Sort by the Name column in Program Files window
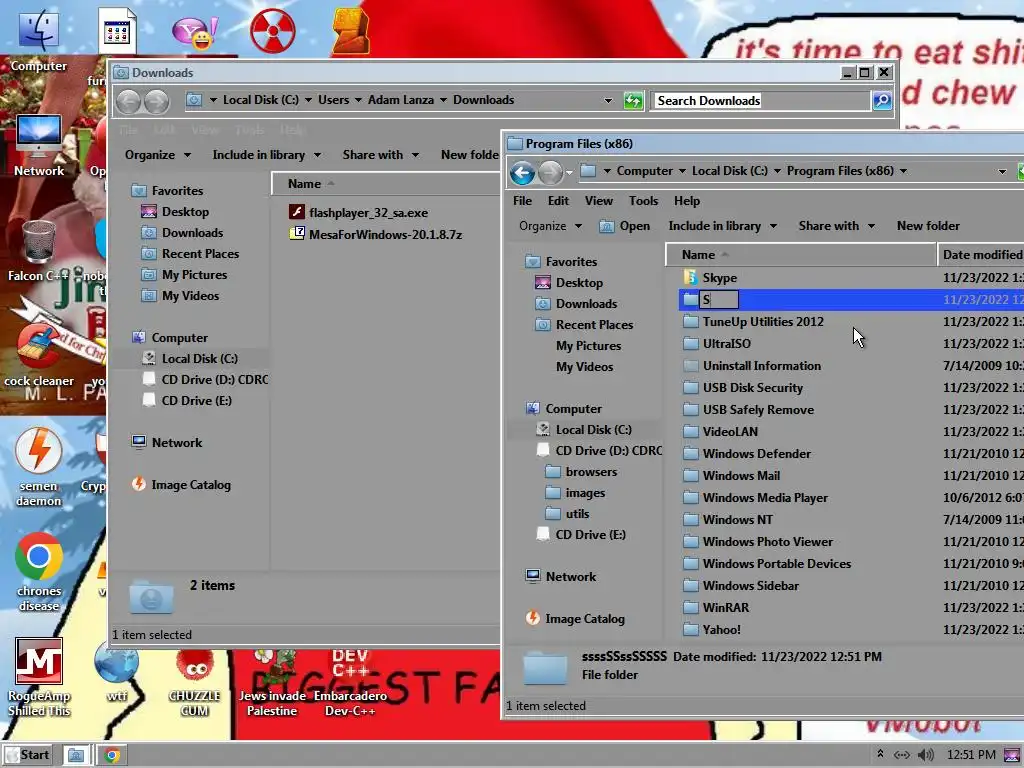This screenshot has height=768, width=1024. (x=800, y=255)
